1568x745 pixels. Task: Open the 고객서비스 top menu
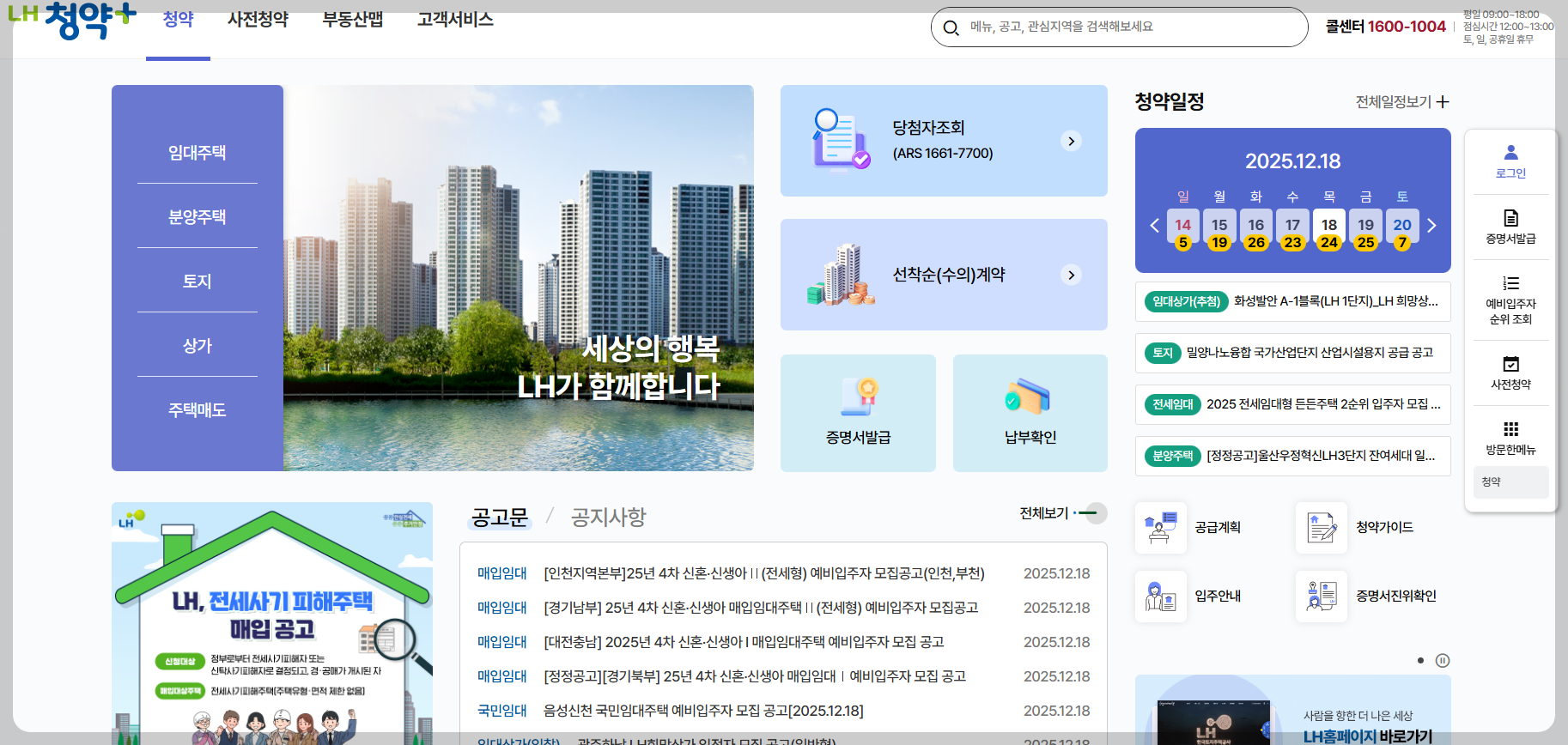pos(455,20)
